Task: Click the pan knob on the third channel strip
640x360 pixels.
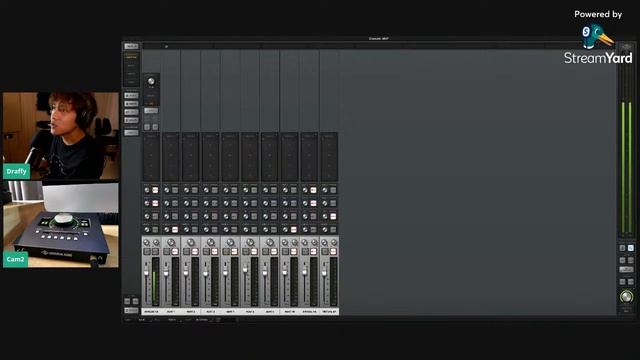Action: pos(191,242)
